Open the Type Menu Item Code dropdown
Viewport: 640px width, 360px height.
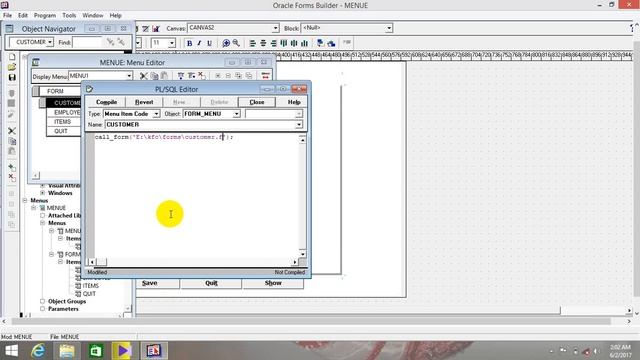click(x=156, y=114)
